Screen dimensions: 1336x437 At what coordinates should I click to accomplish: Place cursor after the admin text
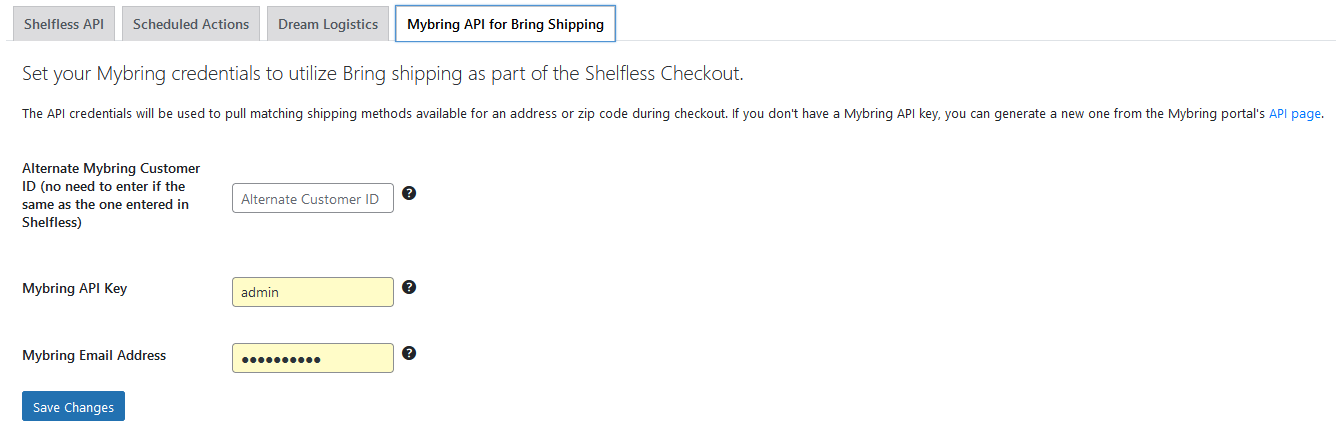[281, 292]
